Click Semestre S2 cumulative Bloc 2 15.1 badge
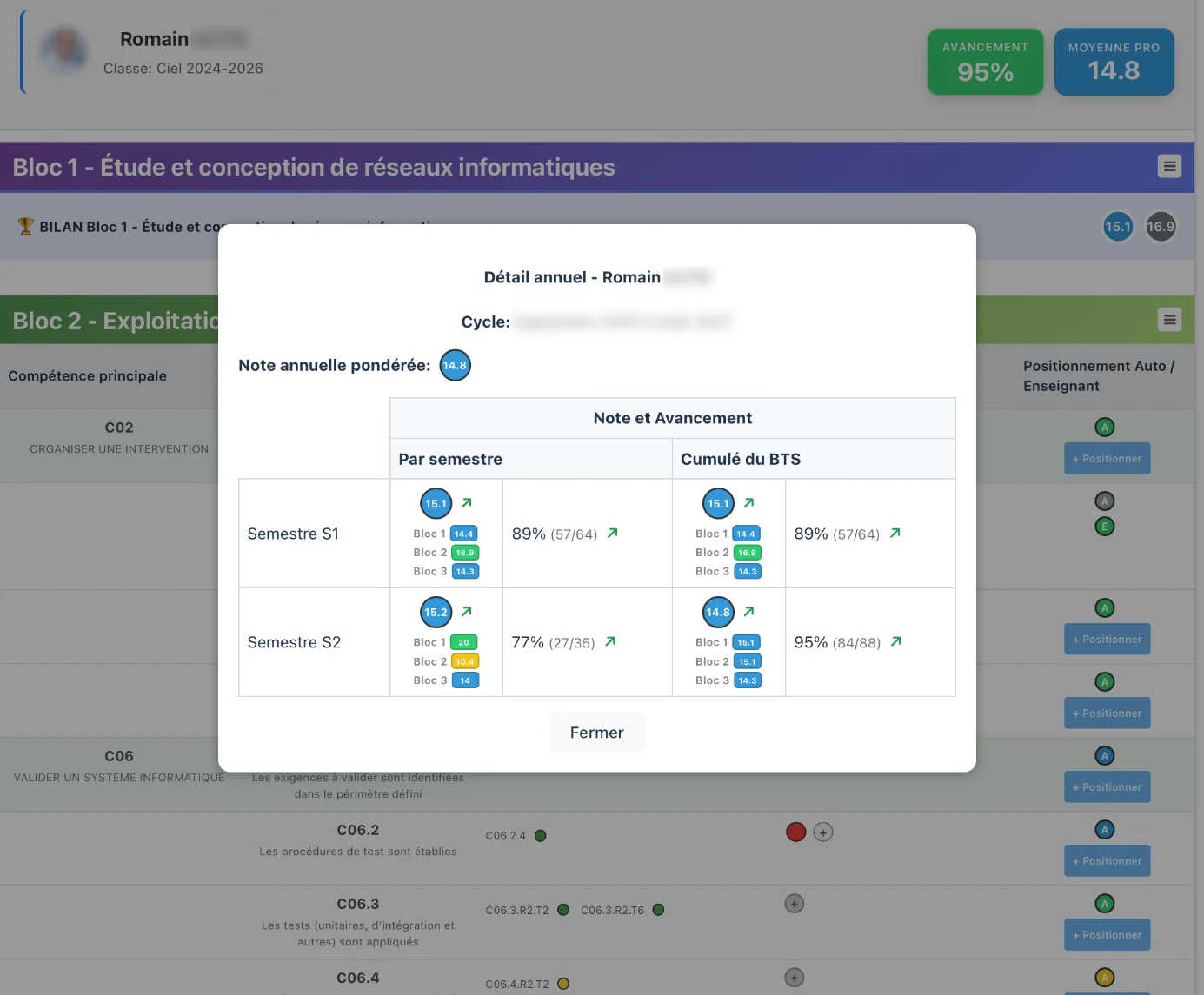 (748, 661)
